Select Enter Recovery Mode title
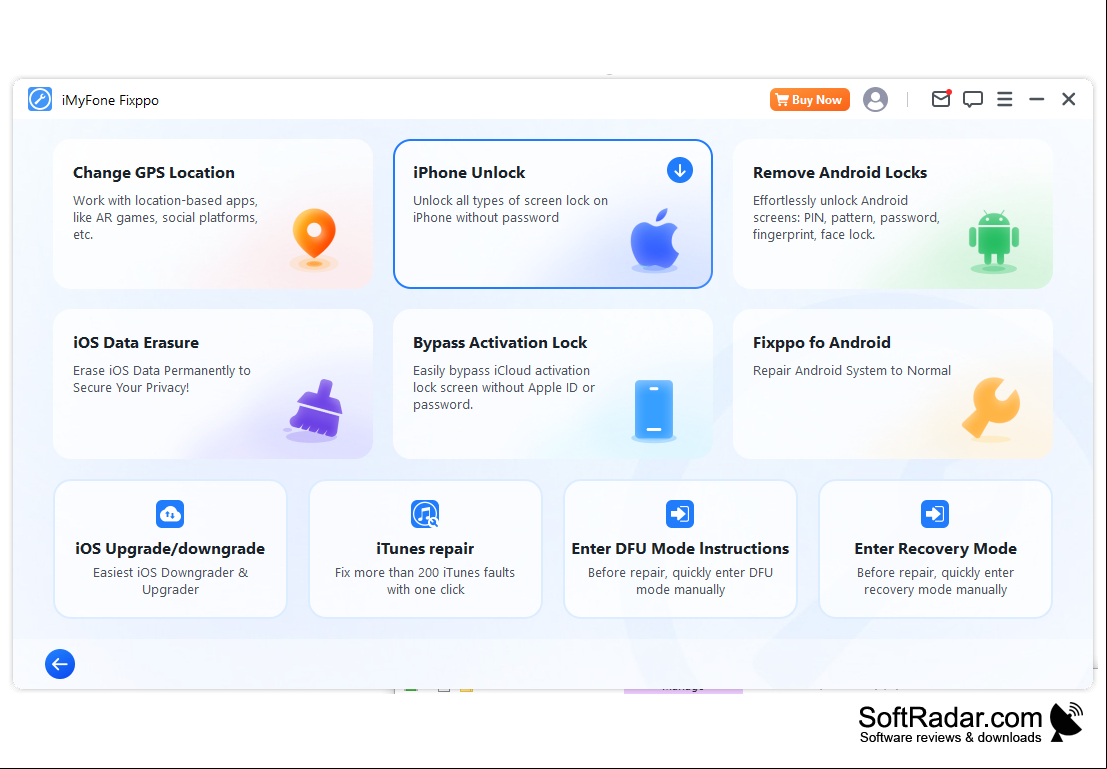This screenshot has height=769, width=1107. [935, 549]
